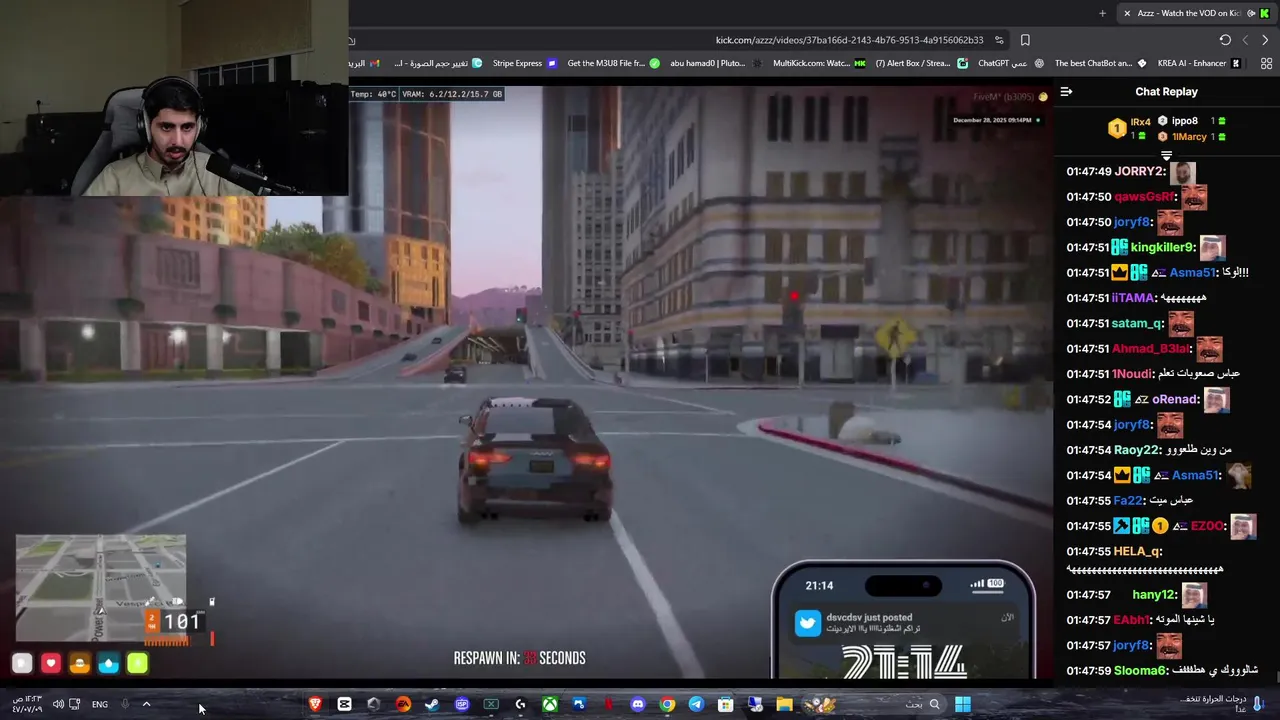Click username 1Noudi in chat
Viewport: 1280px width, 720px height.
coord(1132,373)
